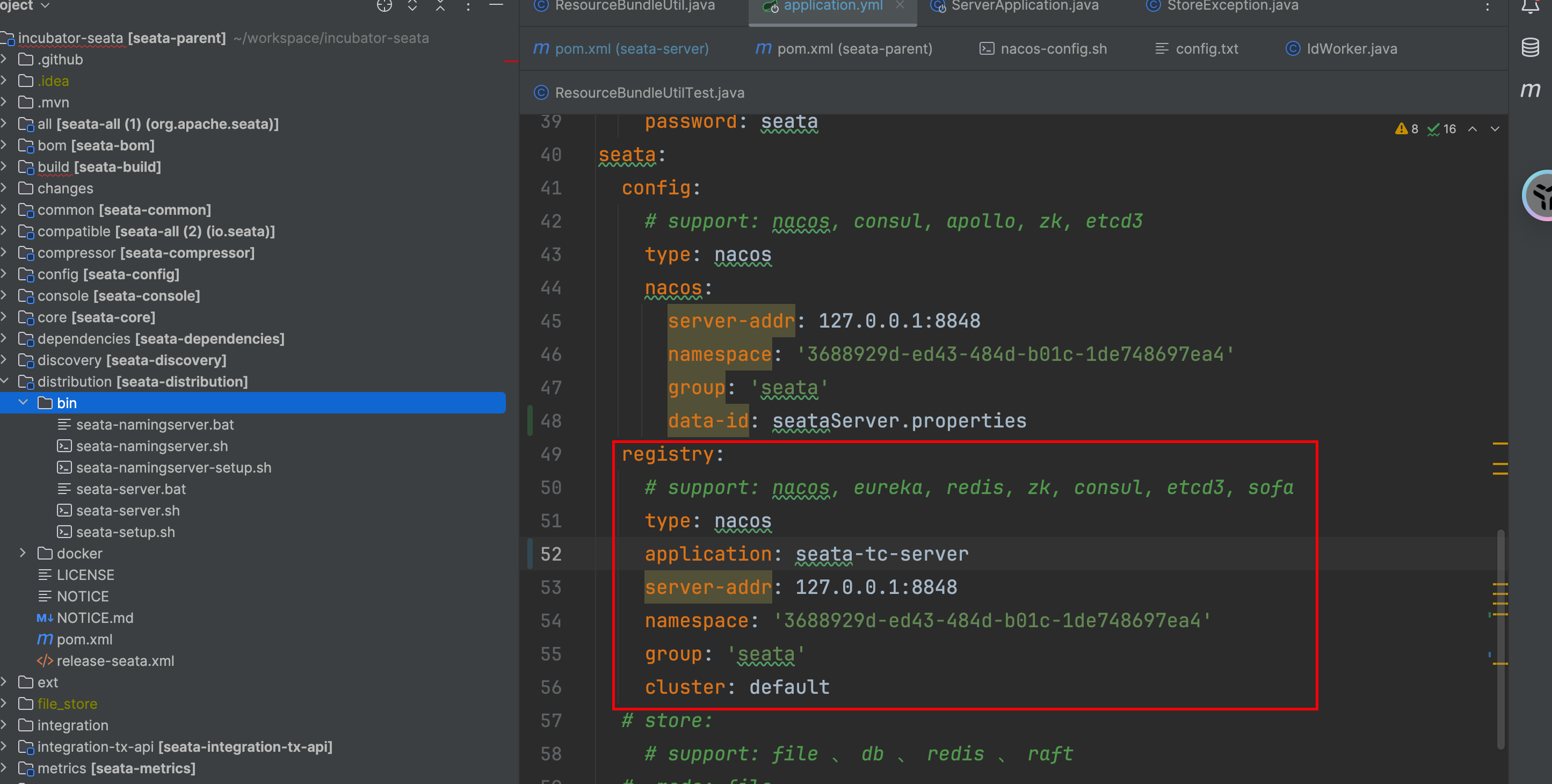Select the LICENSE file

tap(85, 575)
